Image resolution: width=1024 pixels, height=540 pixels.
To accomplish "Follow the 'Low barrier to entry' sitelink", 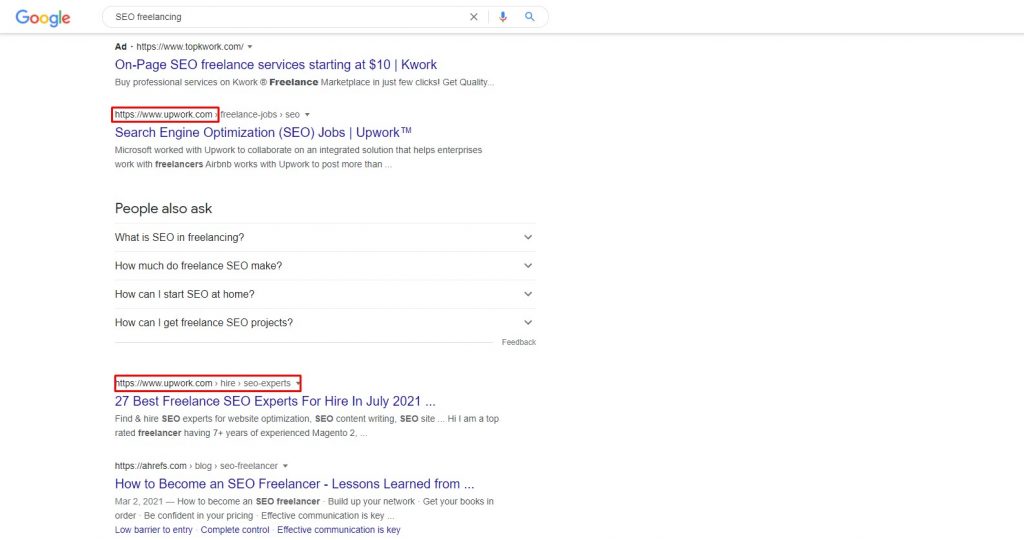I will (153, 530).
